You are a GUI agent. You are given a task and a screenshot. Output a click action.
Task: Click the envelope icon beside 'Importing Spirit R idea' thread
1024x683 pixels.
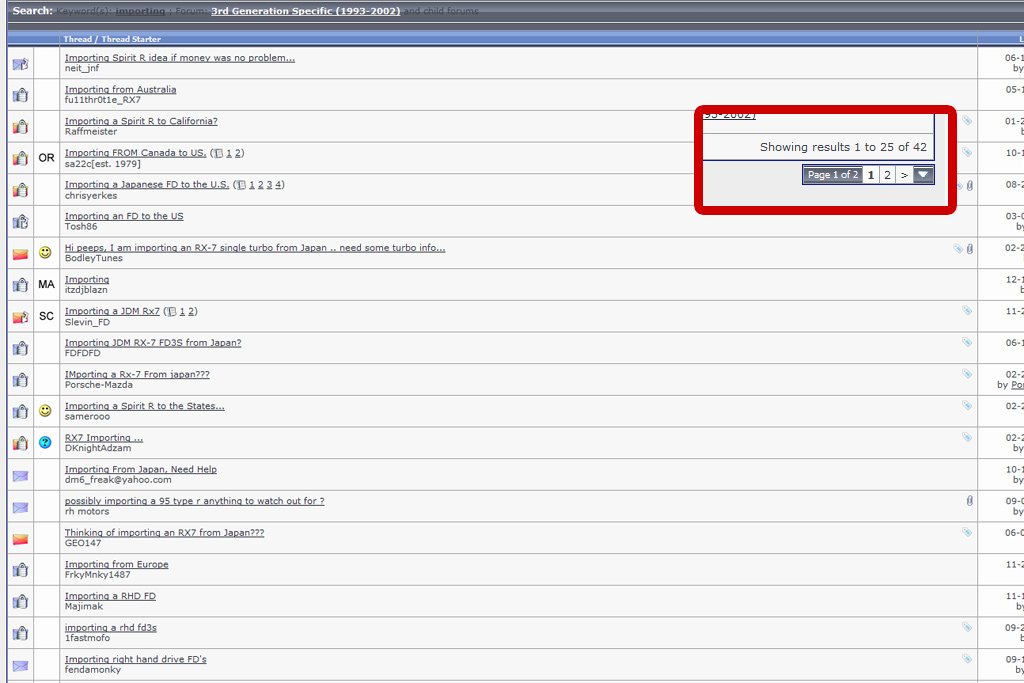click(20, 64)
